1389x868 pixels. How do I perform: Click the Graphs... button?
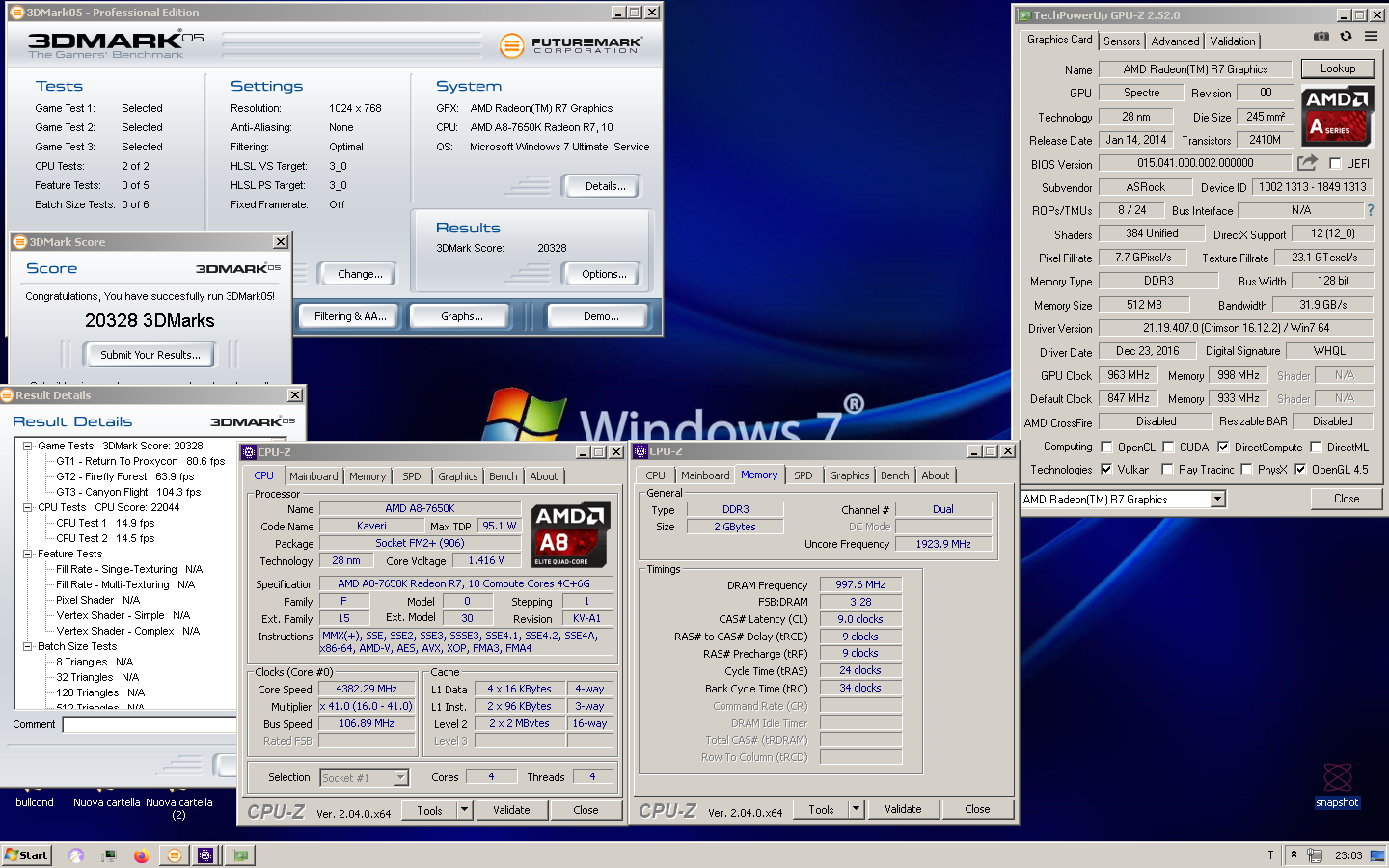click(462, 316)
